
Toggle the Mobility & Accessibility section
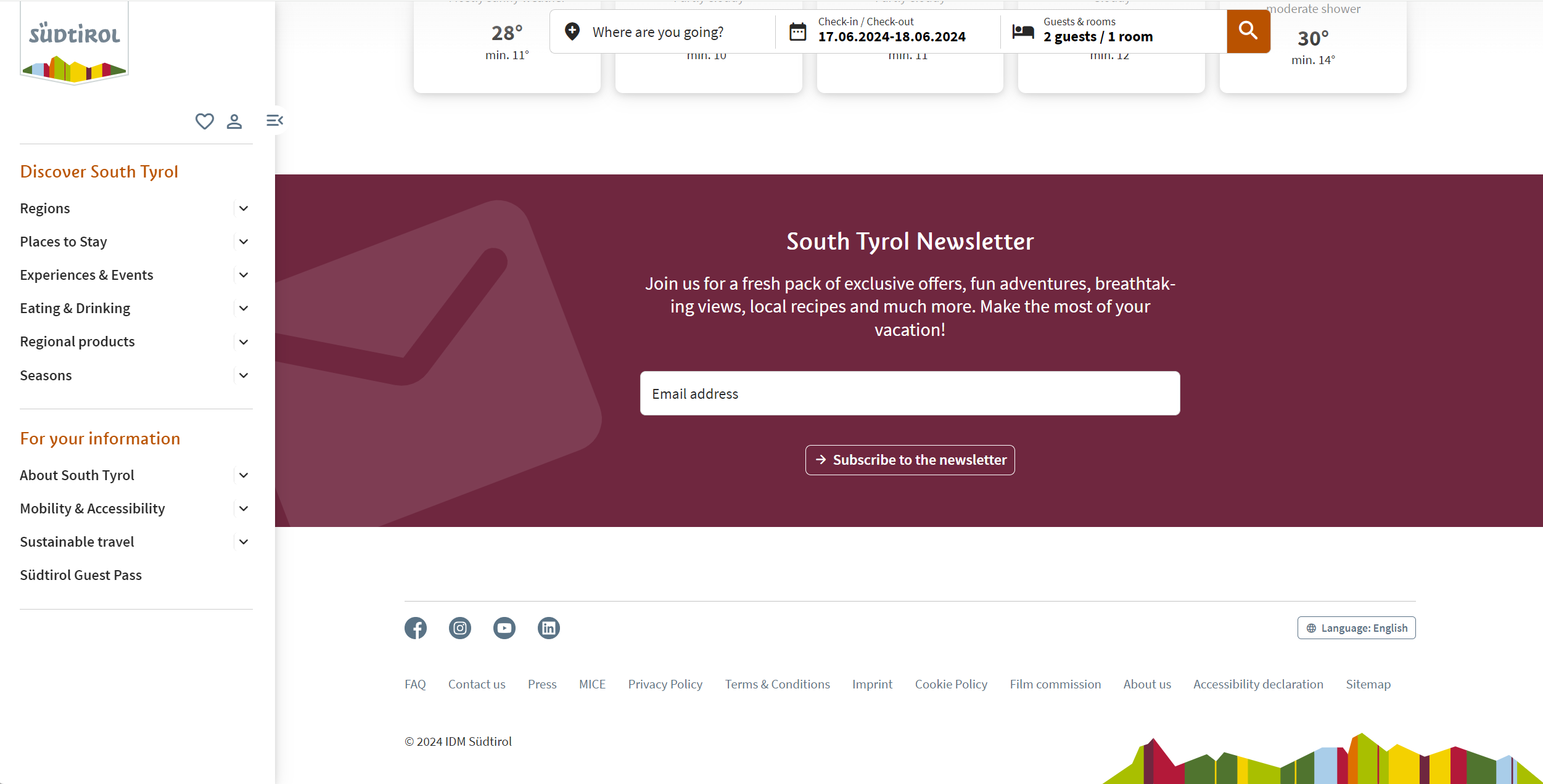click(245, 508)
